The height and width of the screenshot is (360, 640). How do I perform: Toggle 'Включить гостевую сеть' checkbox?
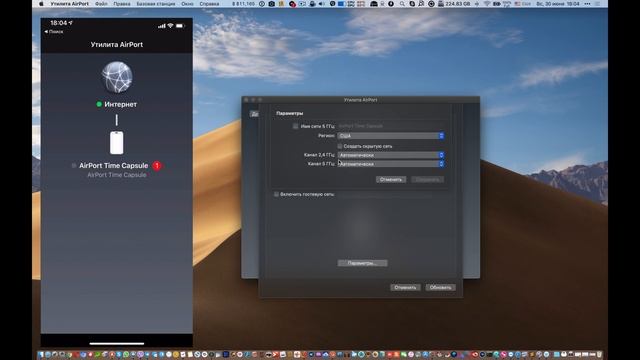pyautogui.click(x=276, y=194)
